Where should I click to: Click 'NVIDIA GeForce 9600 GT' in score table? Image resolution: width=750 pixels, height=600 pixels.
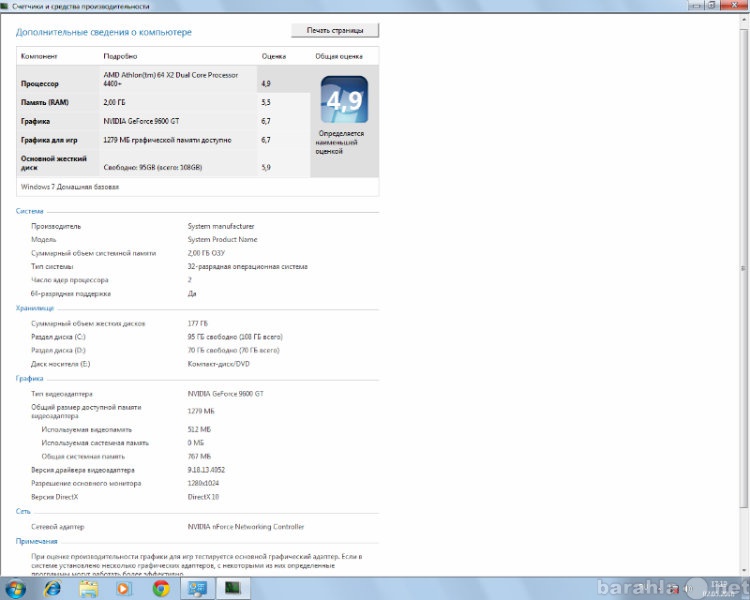[x=142, y=122]
